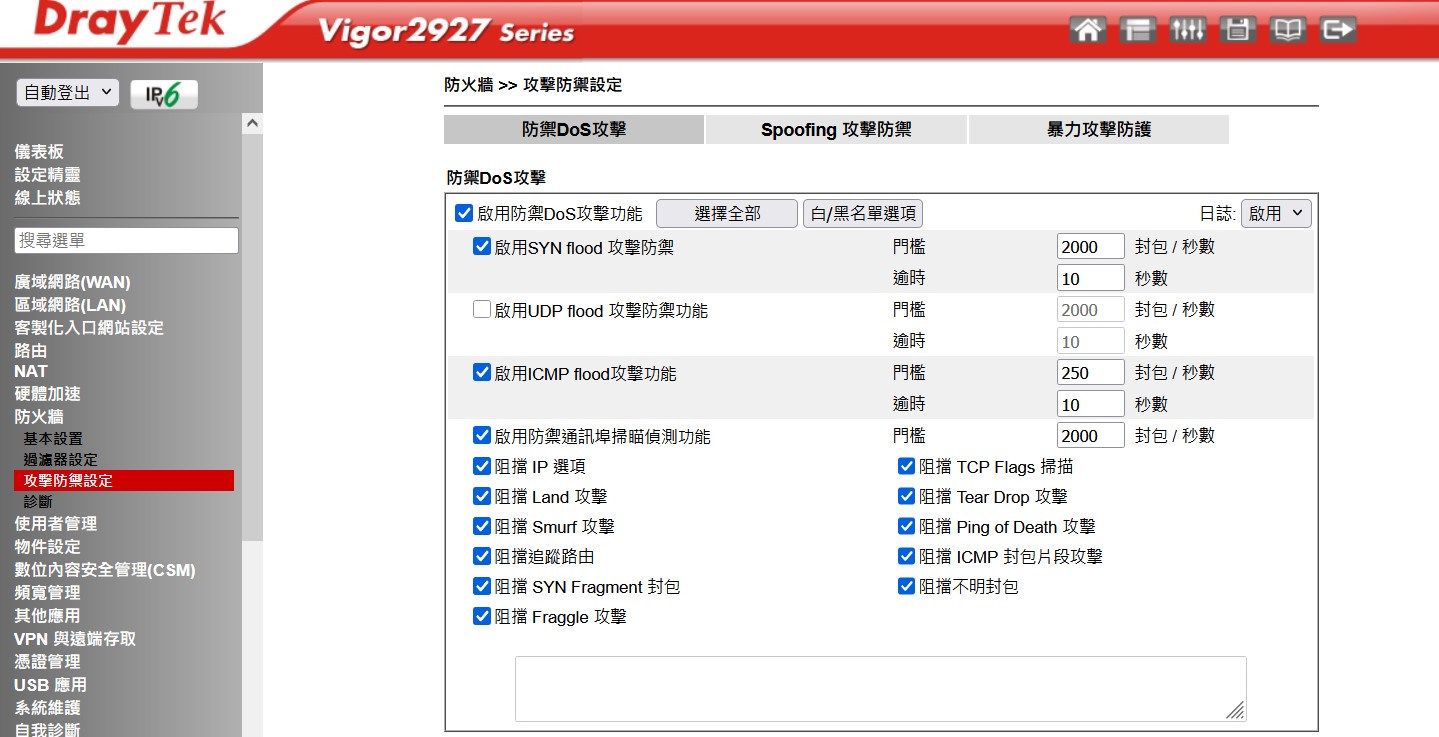Open the 自動登出 dropdown
Image resolution: width=1439 pixels, height=737 pixels.
[x=68, y=93]
